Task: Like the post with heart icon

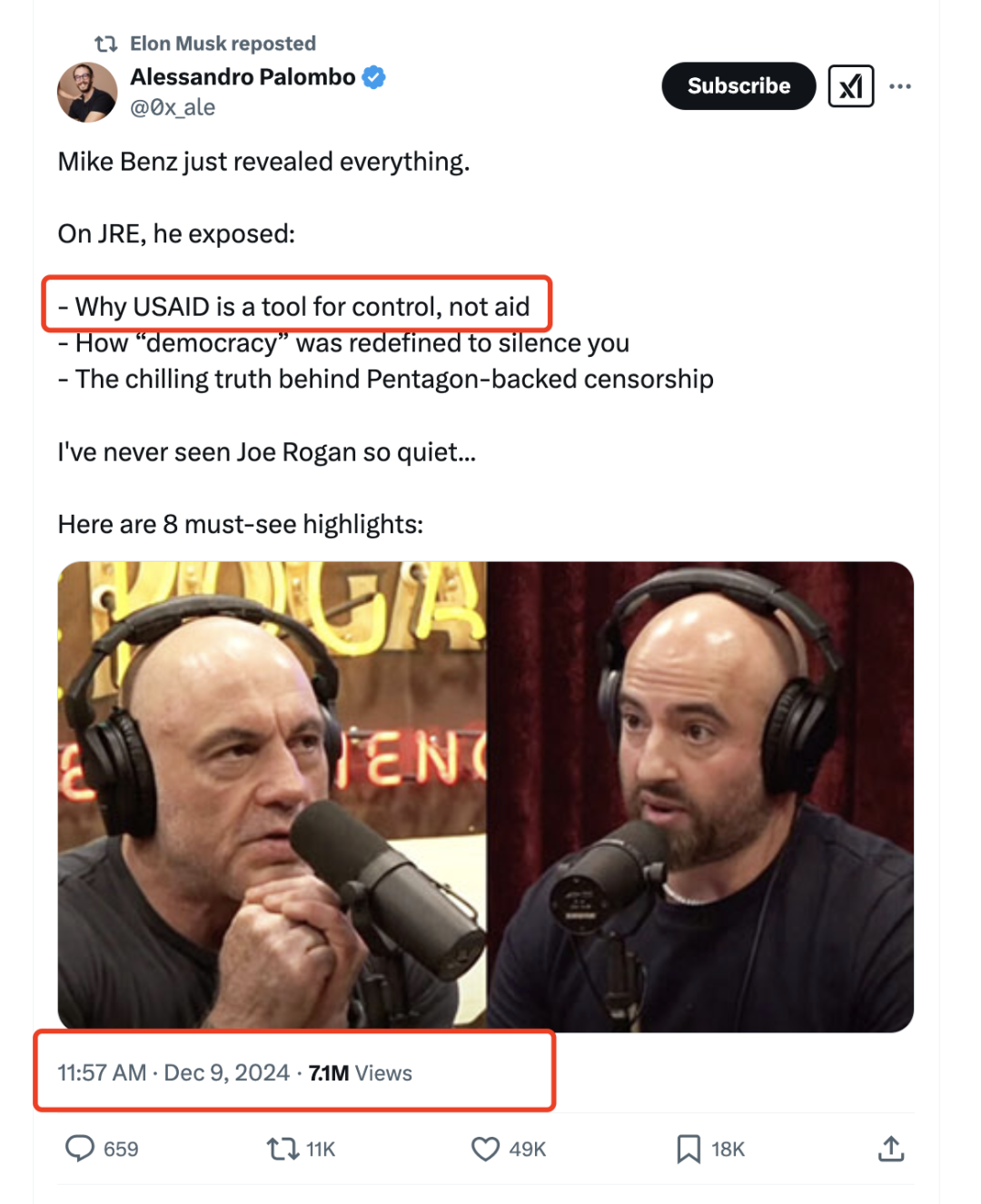Action: click(x=485, y=1150)
